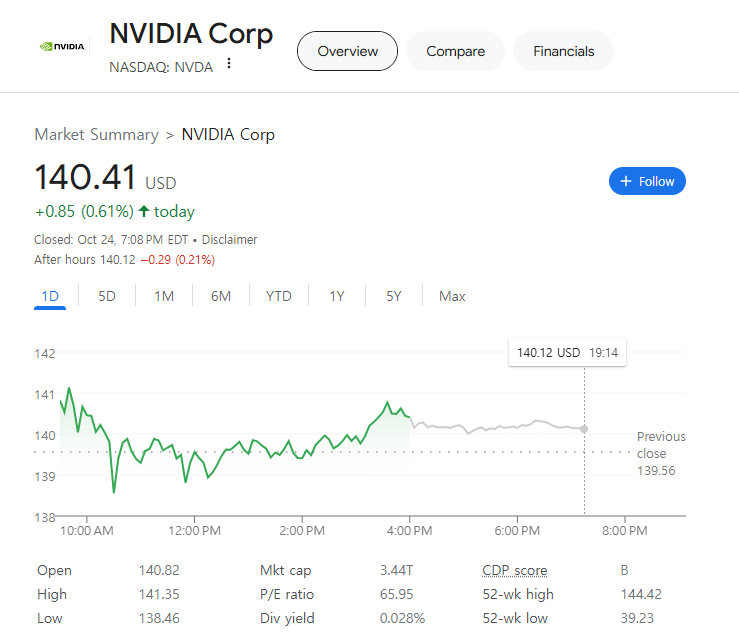Switch to the Overview tab
This screenshot has width=739, height=638.
tap(347, 51)
